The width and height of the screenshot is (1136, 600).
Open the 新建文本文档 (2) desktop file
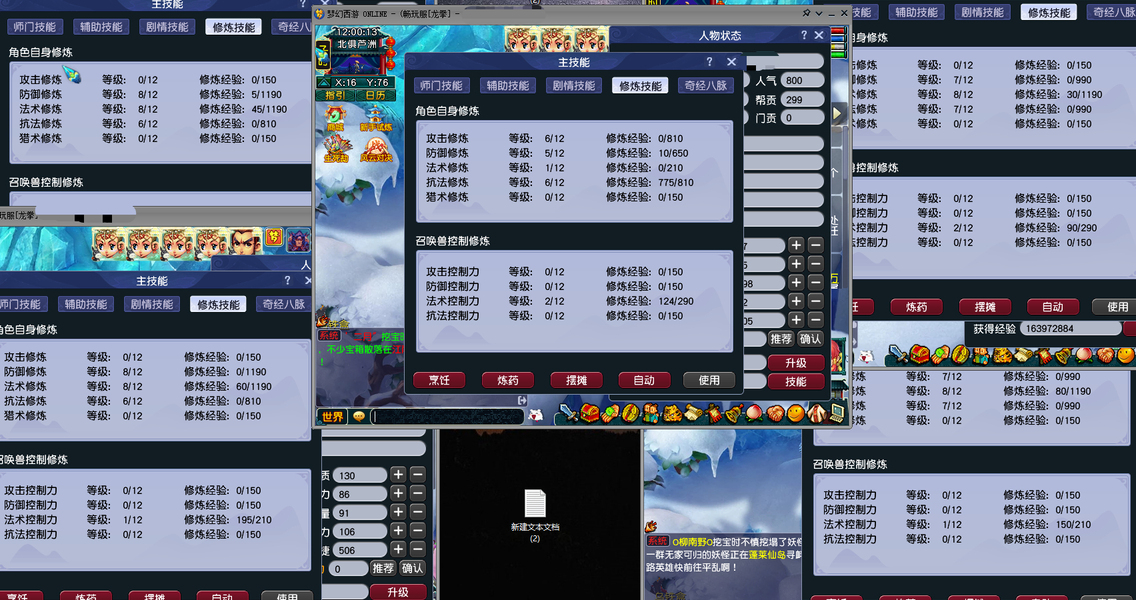click(x=535, y=515)
